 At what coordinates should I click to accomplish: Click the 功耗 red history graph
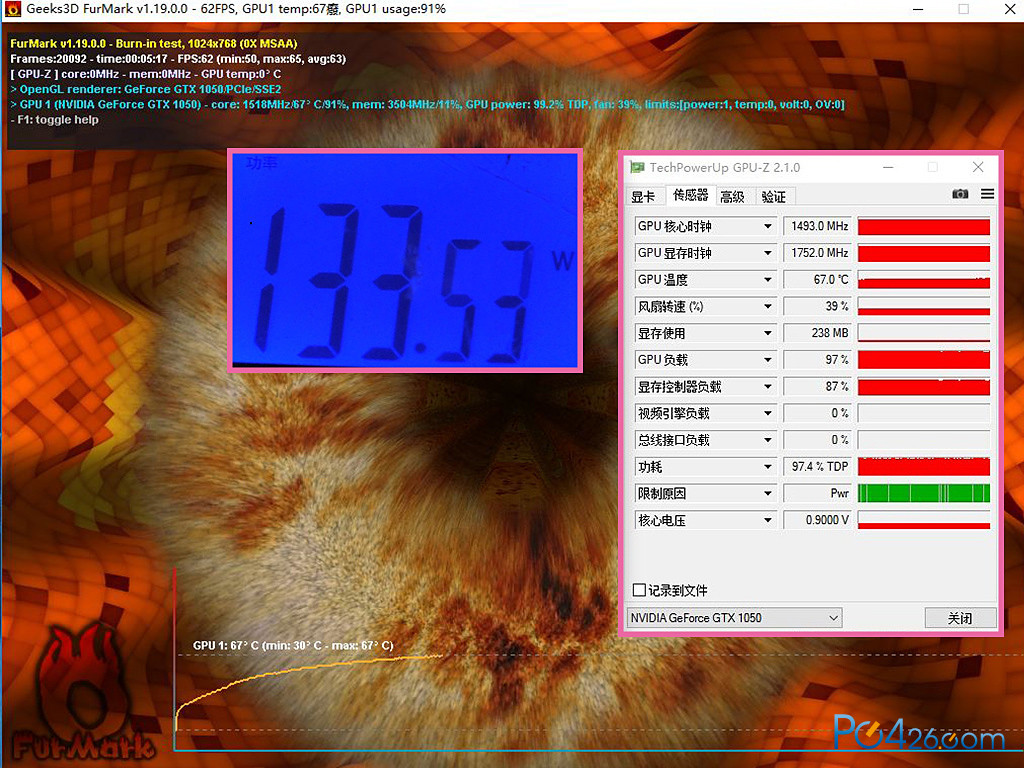pyautogui.click(x=923, y=467)
